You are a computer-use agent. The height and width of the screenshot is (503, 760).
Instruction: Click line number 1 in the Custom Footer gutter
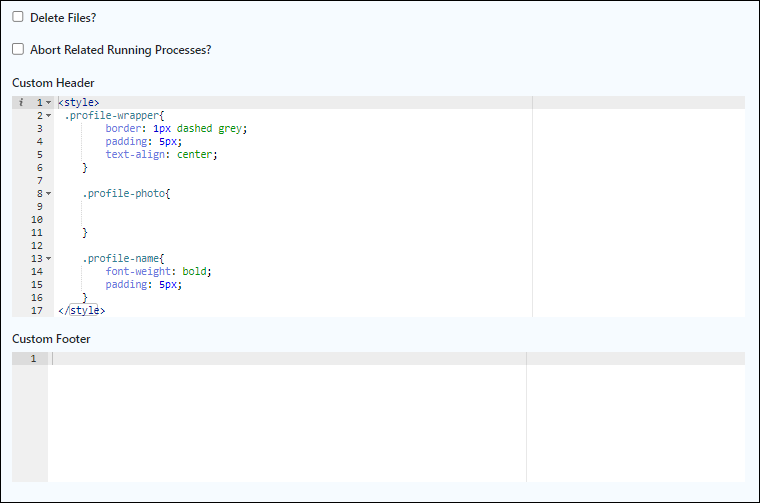(x=33, y=359)
